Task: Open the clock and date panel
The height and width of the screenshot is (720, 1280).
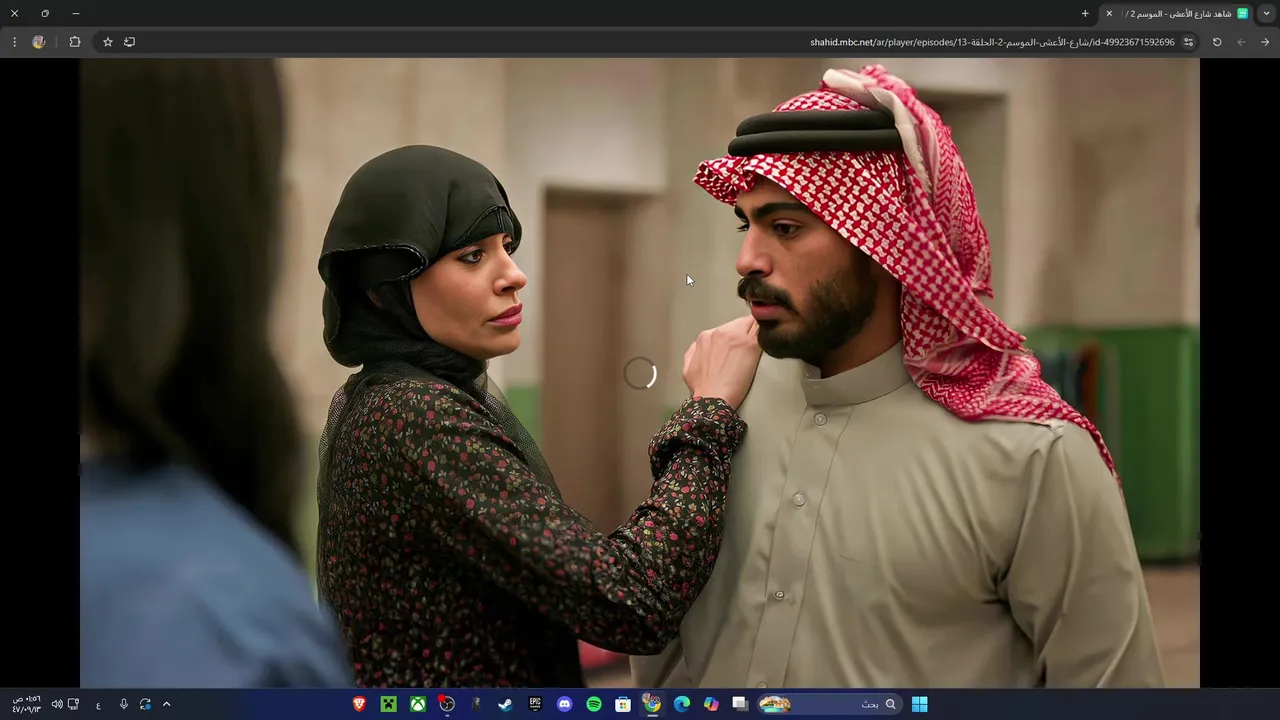Action: point(26,704)
